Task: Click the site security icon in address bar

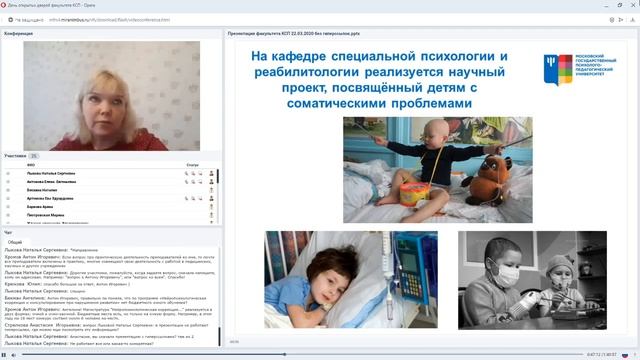Action: 11,20
